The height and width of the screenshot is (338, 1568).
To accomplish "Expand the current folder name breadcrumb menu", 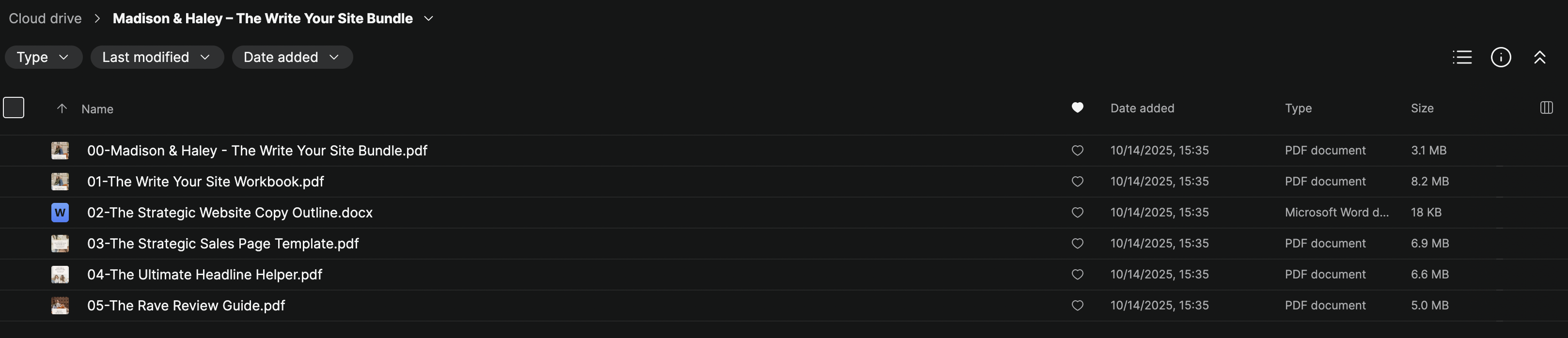I will click(x=428, y=19).
